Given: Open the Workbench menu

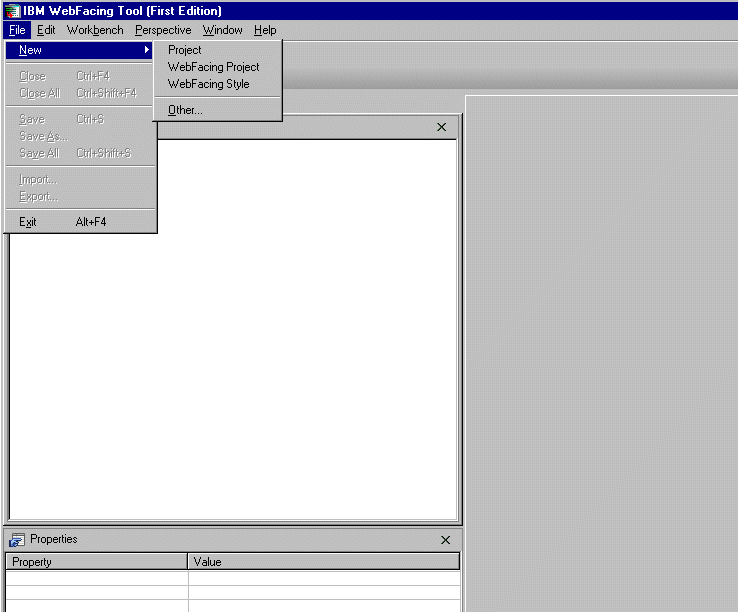Looking at the screenshot, I should click(95, 30).
